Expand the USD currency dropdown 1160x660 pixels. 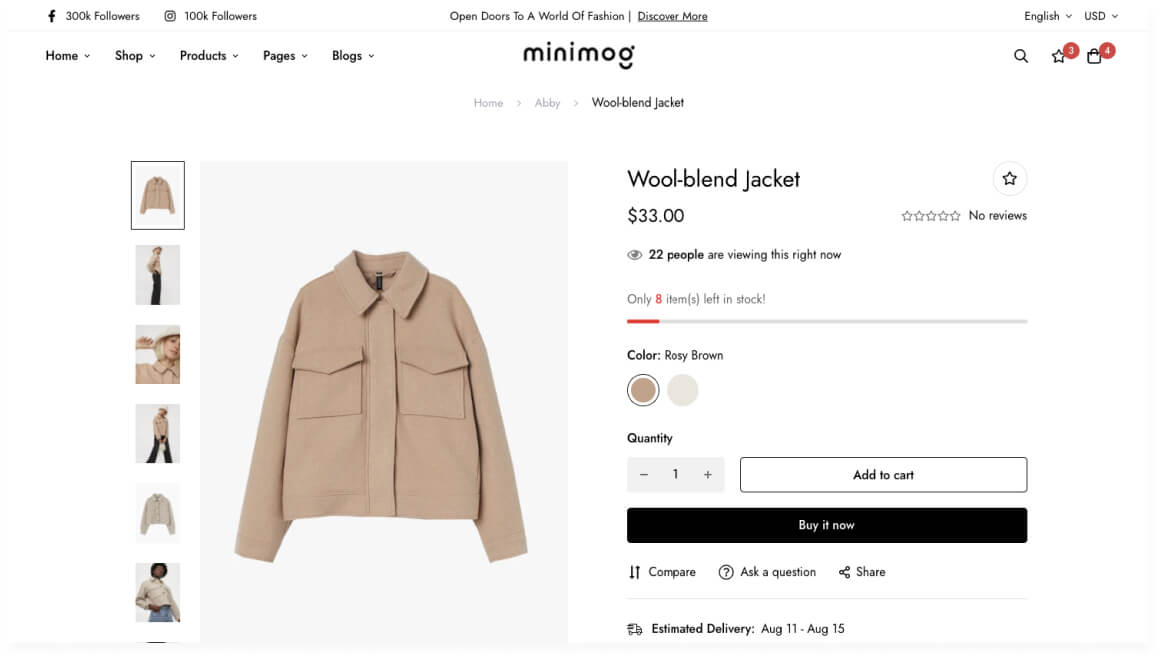[x=1101, y=16]
